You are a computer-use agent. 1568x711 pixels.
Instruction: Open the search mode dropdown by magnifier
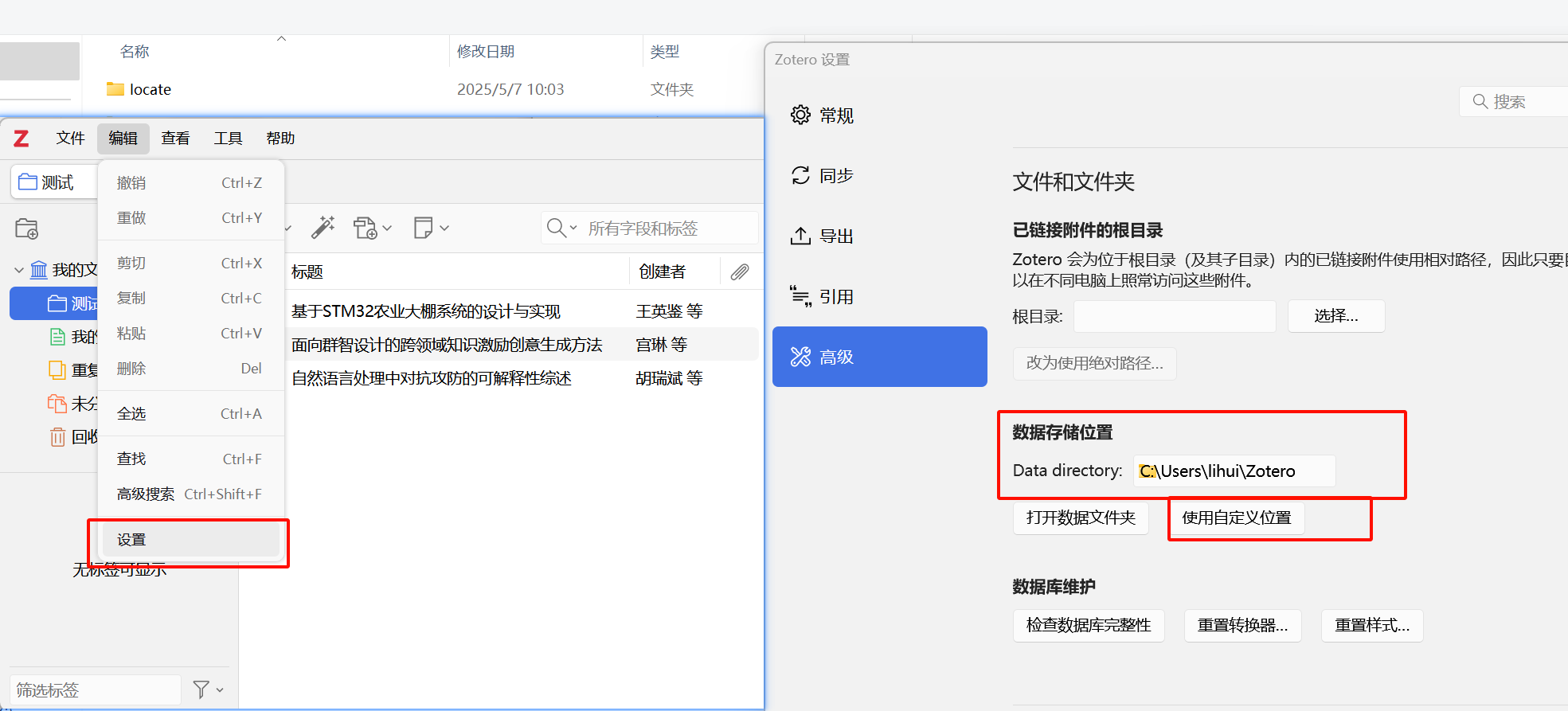(x=561, y=229)
